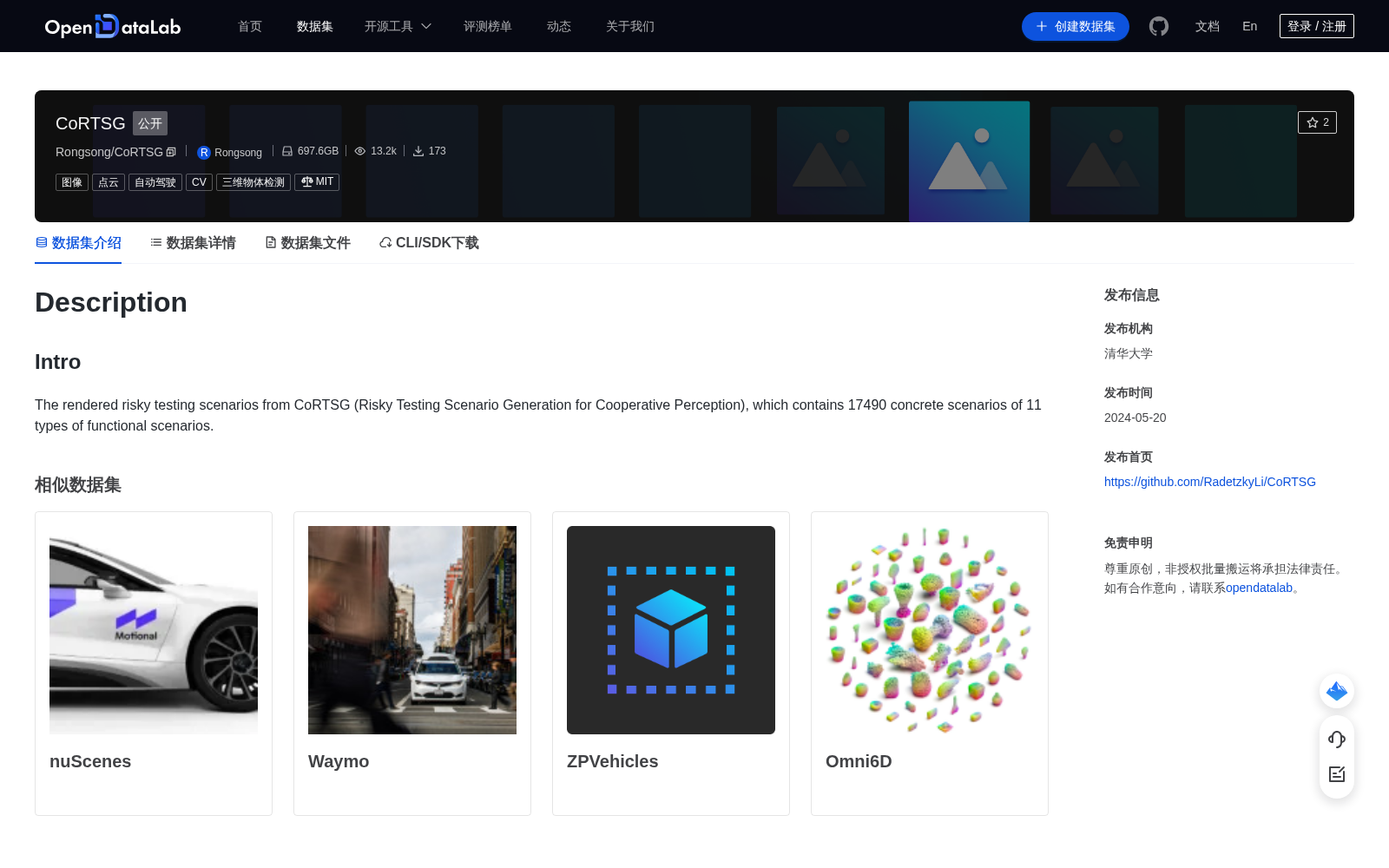This screenshot has height=868, width=1389.
Task: Click the CoRTSG dataset title
Action: (90, 123)
